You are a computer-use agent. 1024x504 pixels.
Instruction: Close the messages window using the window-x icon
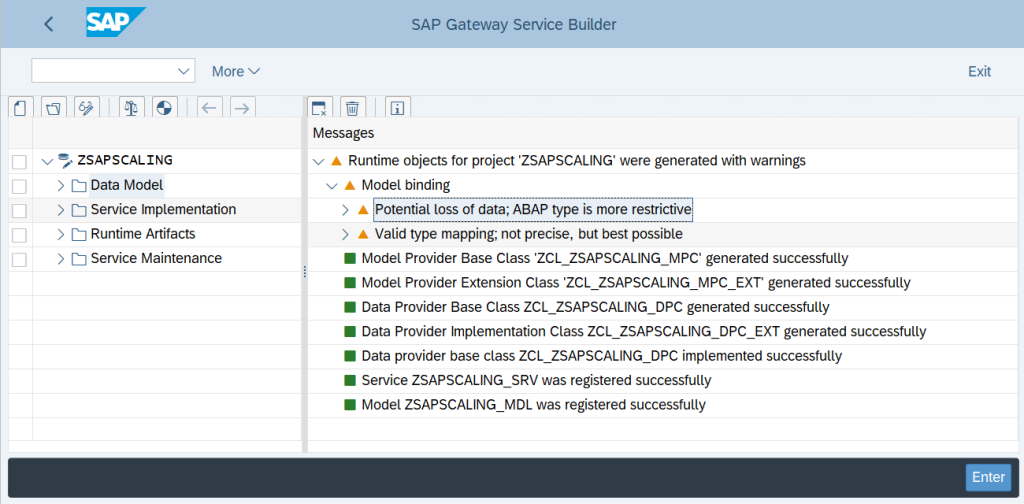(x=319, y=108)
